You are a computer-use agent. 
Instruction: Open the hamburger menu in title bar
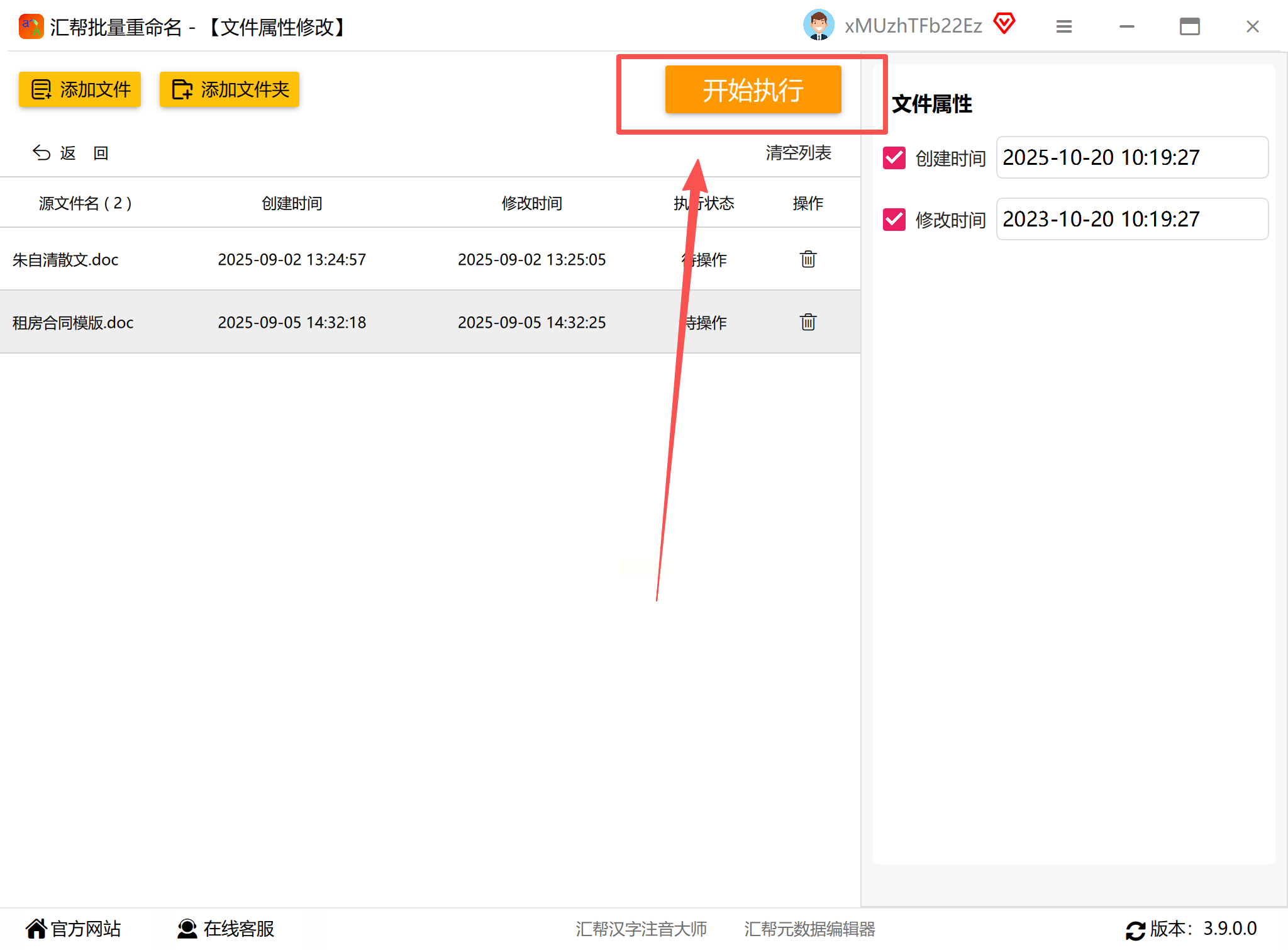1063,26
